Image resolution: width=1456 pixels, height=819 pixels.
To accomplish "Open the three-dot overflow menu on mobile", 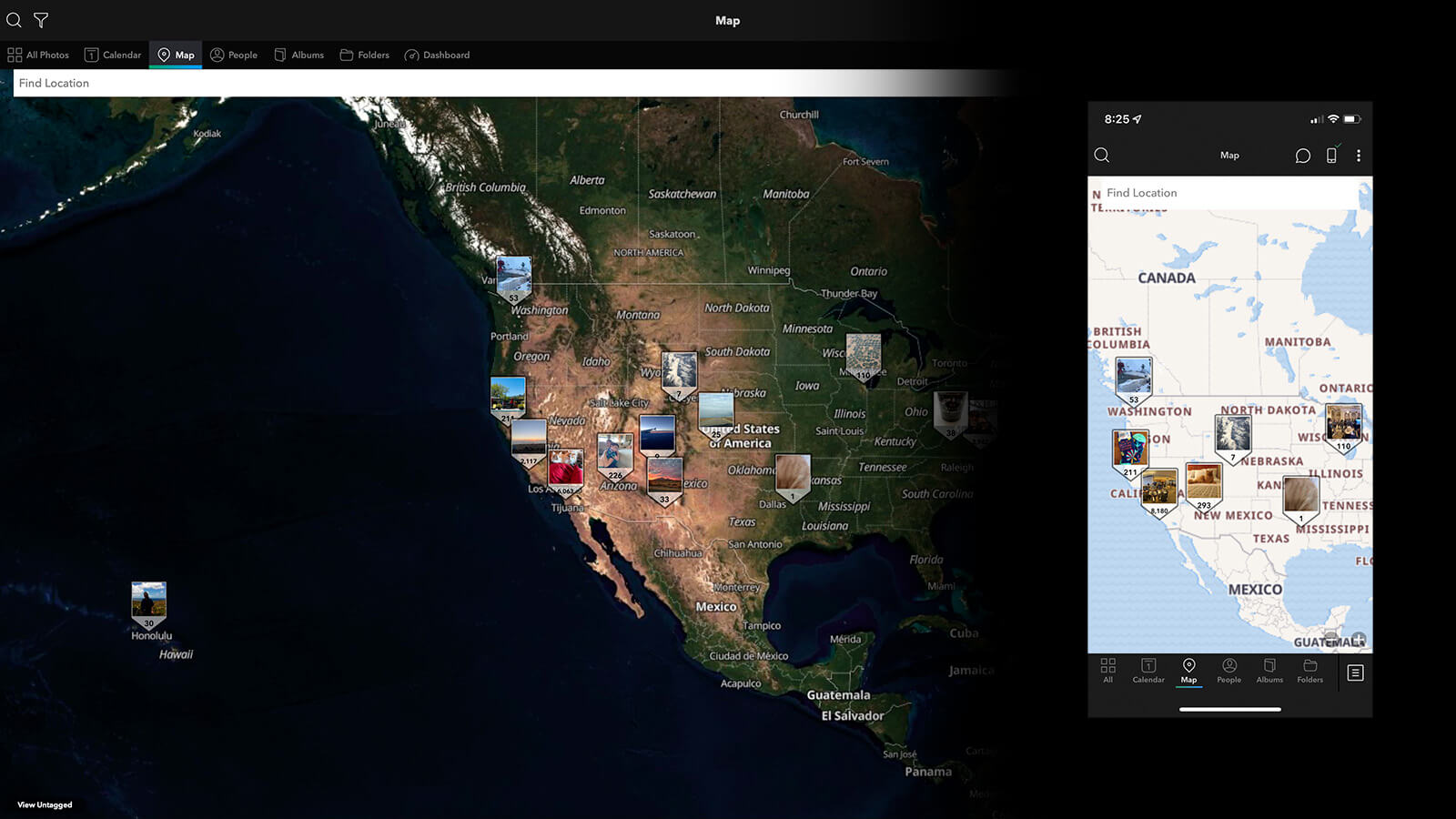I will click(x=1359, y=156).
